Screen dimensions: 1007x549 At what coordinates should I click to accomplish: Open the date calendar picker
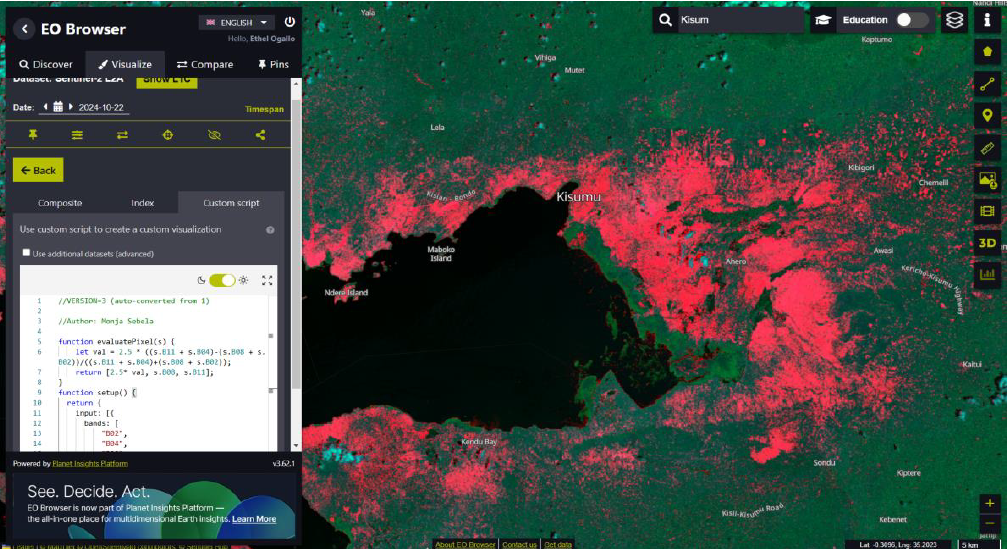point(58,107)
